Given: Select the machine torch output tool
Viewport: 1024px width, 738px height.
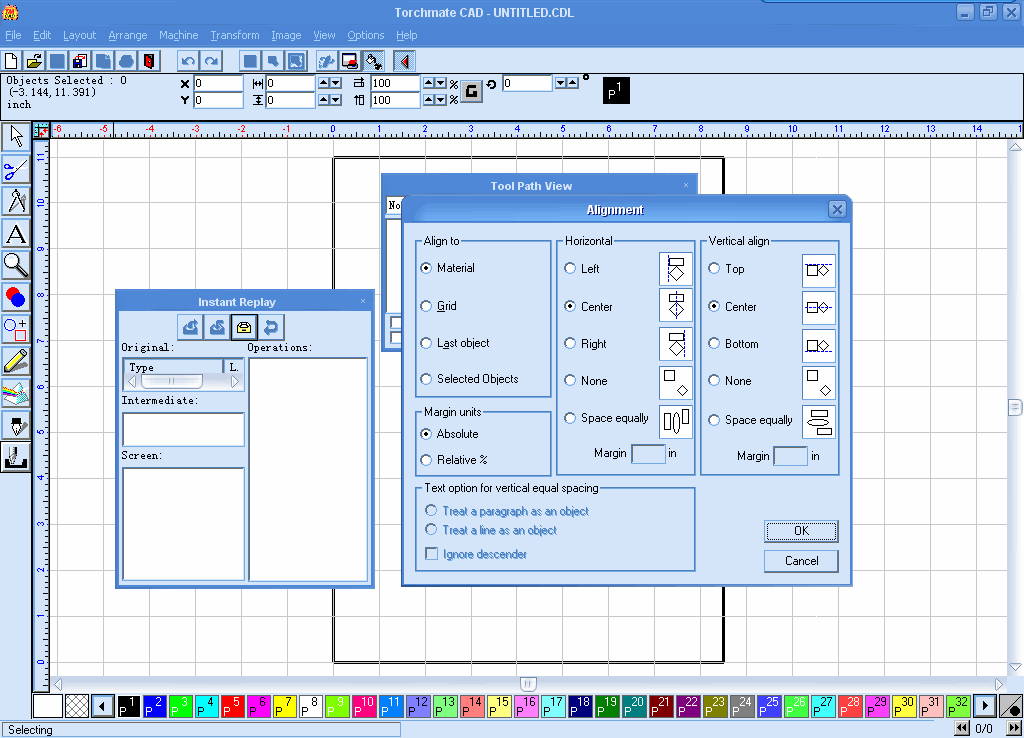Looking at the screenshot, I should tap(16, 457).
